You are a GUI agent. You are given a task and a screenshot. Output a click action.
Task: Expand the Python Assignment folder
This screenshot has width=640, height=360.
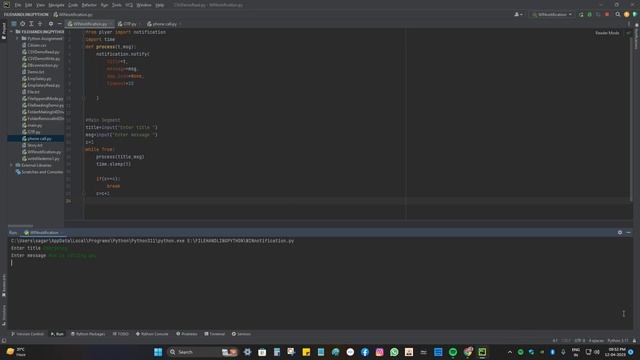click(x=18, y=38)
